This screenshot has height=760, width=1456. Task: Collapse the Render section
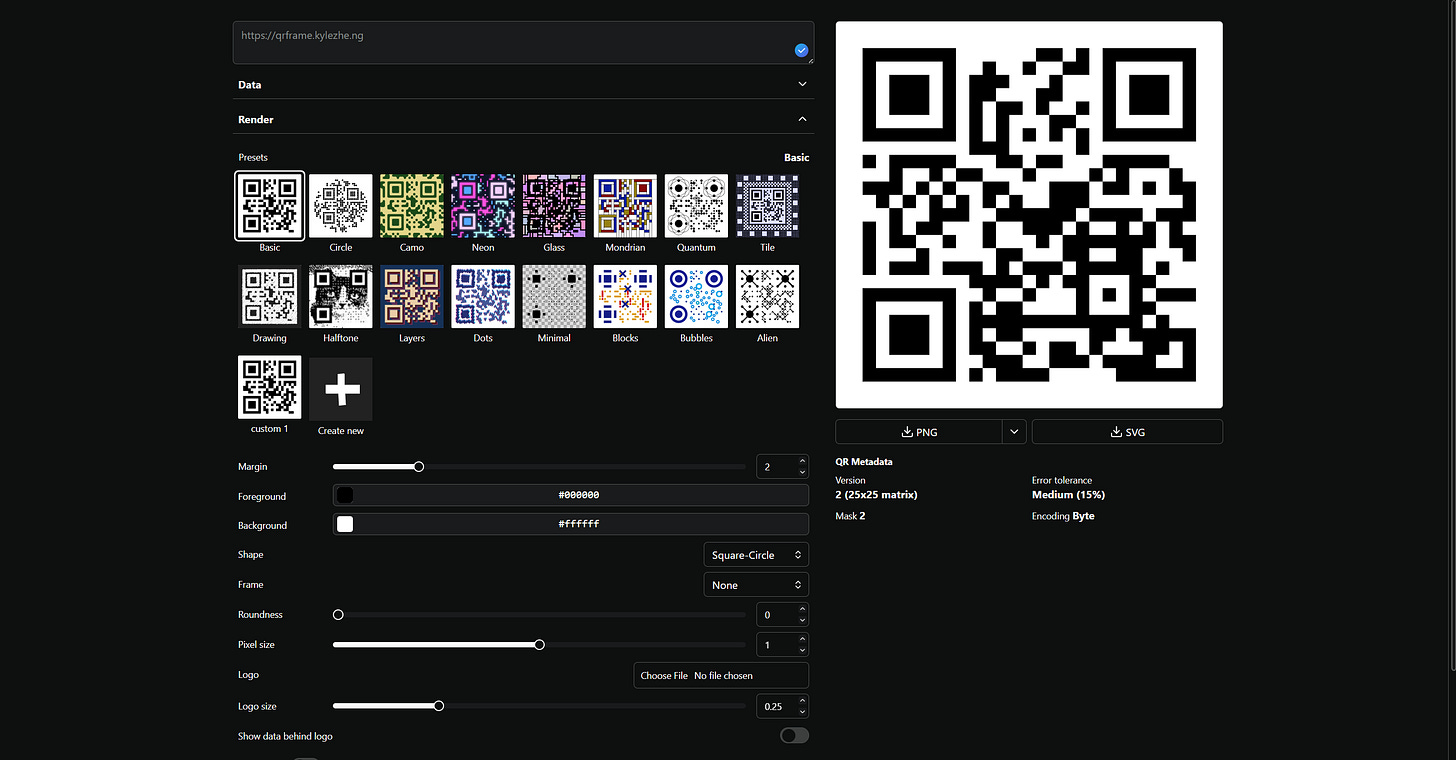[523, 119]
